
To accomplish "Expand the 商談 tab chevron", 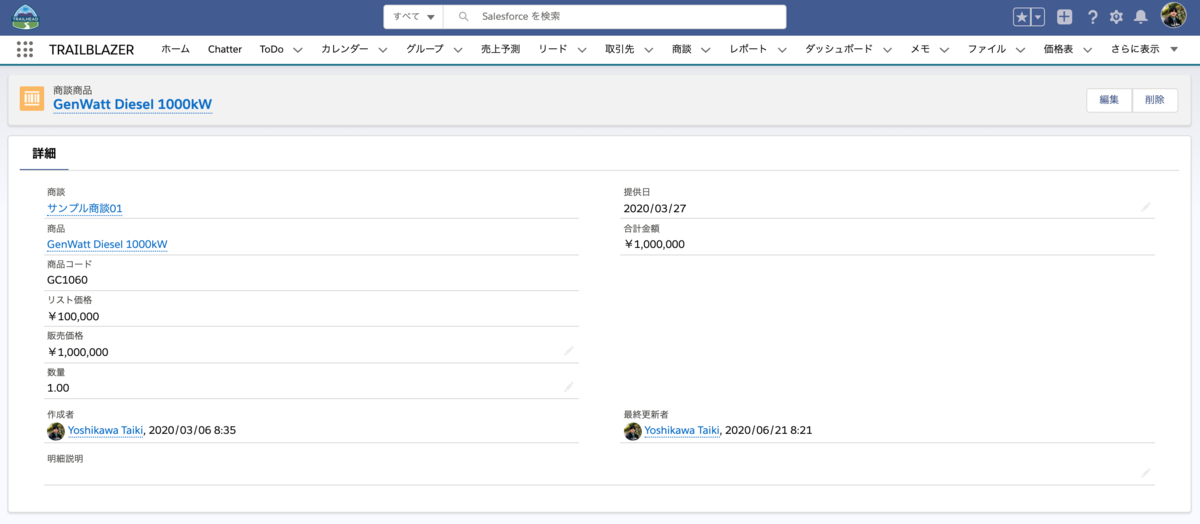I will click(706, 49).
